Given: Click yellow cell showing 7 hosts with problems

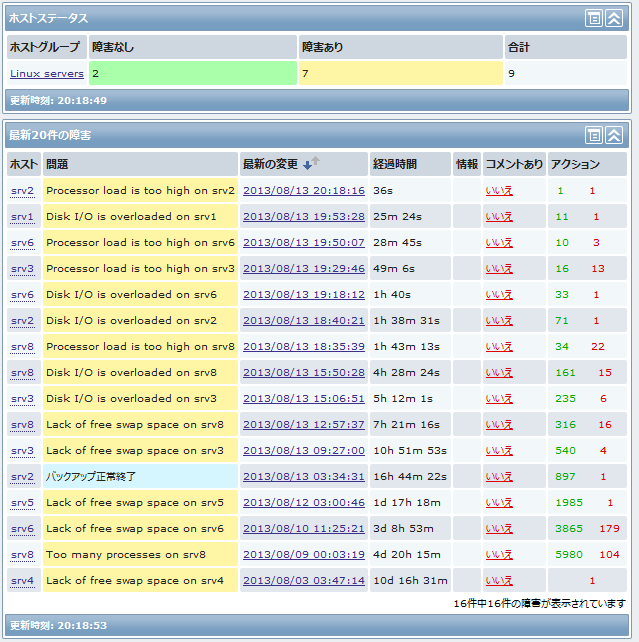Looking at the screenshot, I should point(401,73).
